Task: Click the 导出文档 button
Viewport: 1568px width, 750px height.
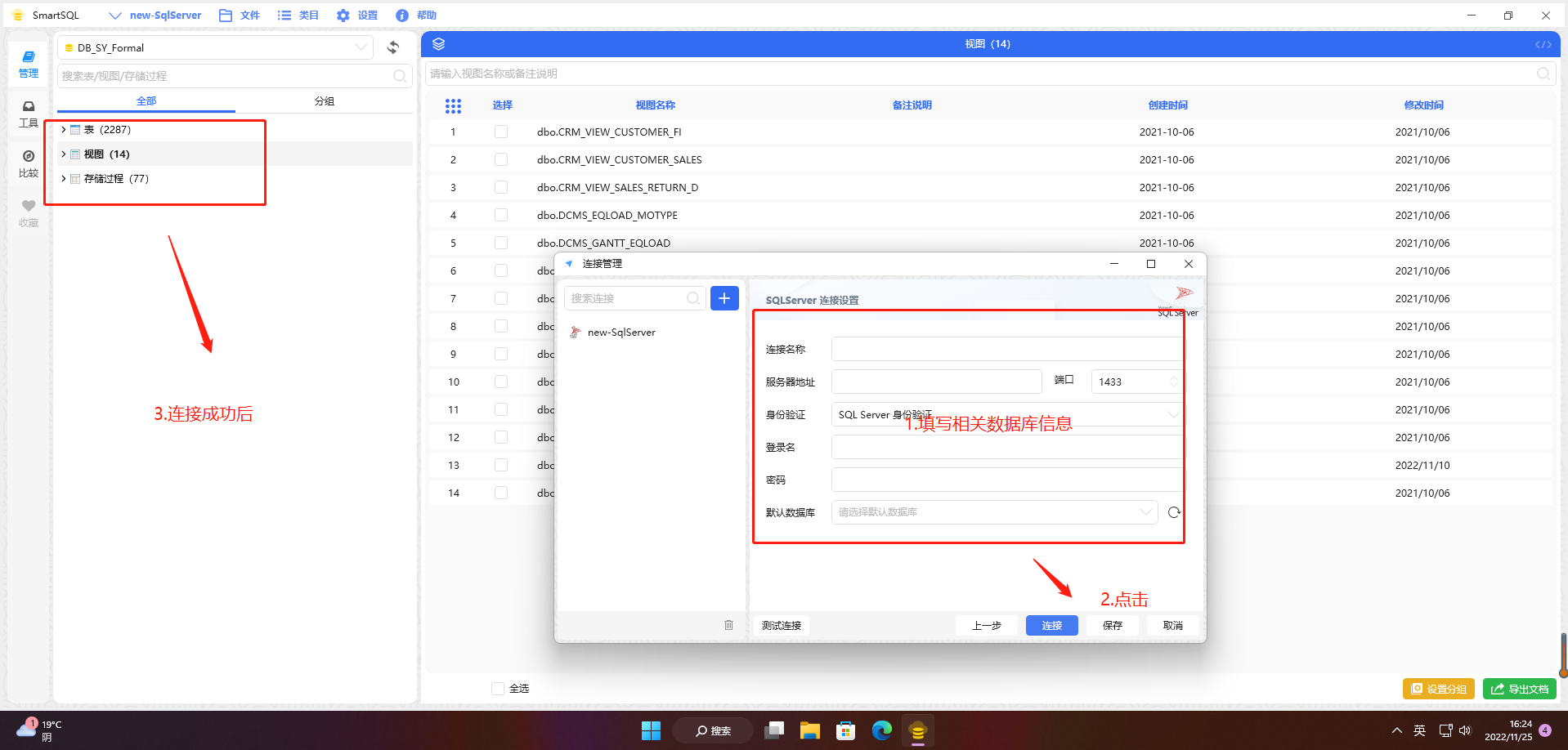Action: 1520,689
